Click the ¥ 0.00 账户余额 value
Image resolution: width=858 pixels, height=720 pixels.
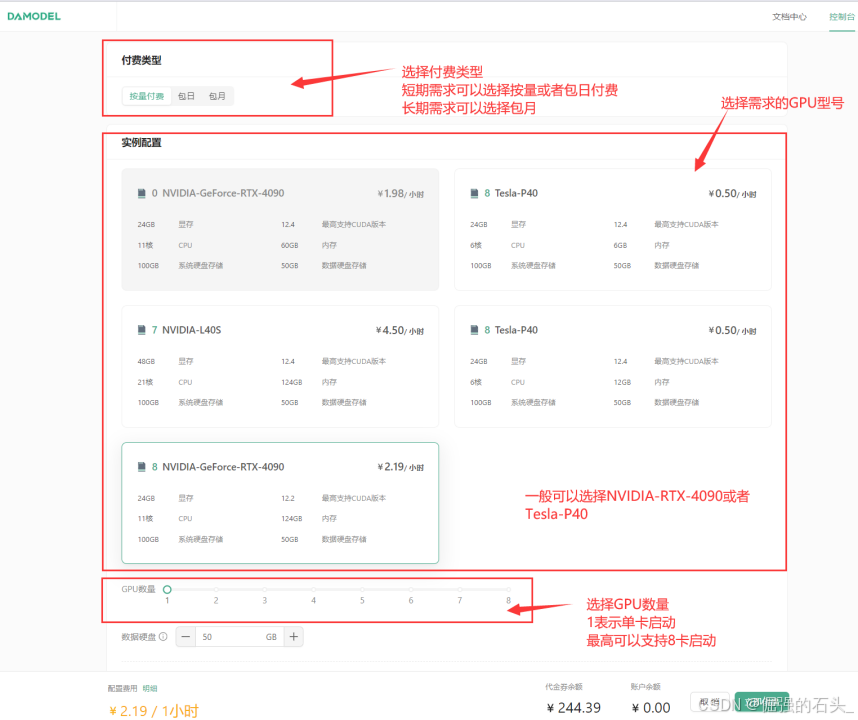tap(651, 707)
